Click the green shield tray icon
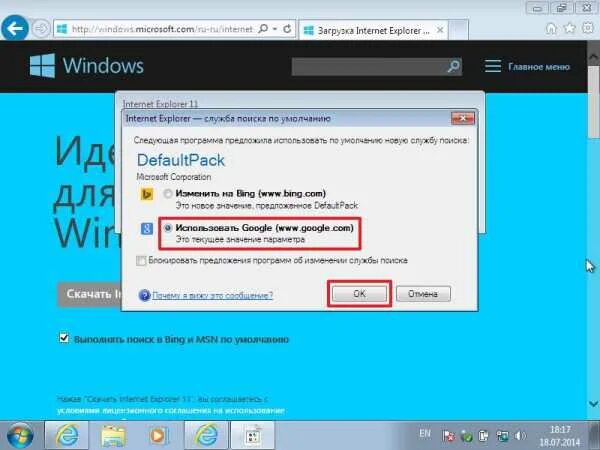This screenshot has height=450, width=600. coord(466,436)
